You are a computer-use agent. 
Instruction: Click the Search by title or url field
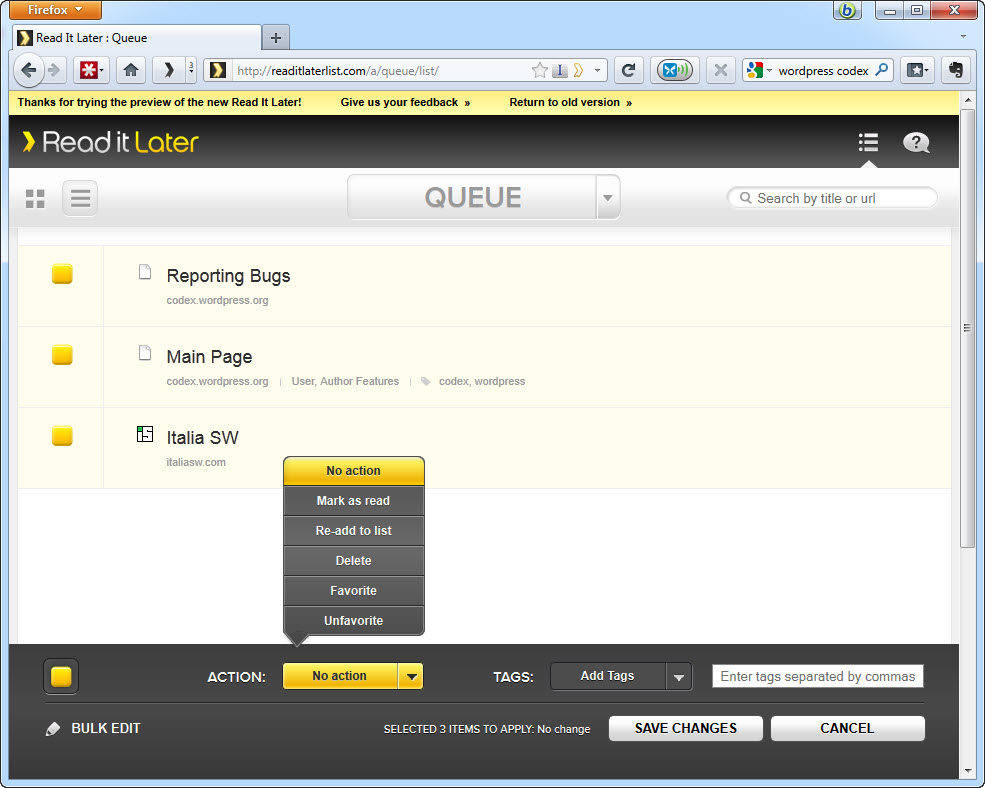832,198
